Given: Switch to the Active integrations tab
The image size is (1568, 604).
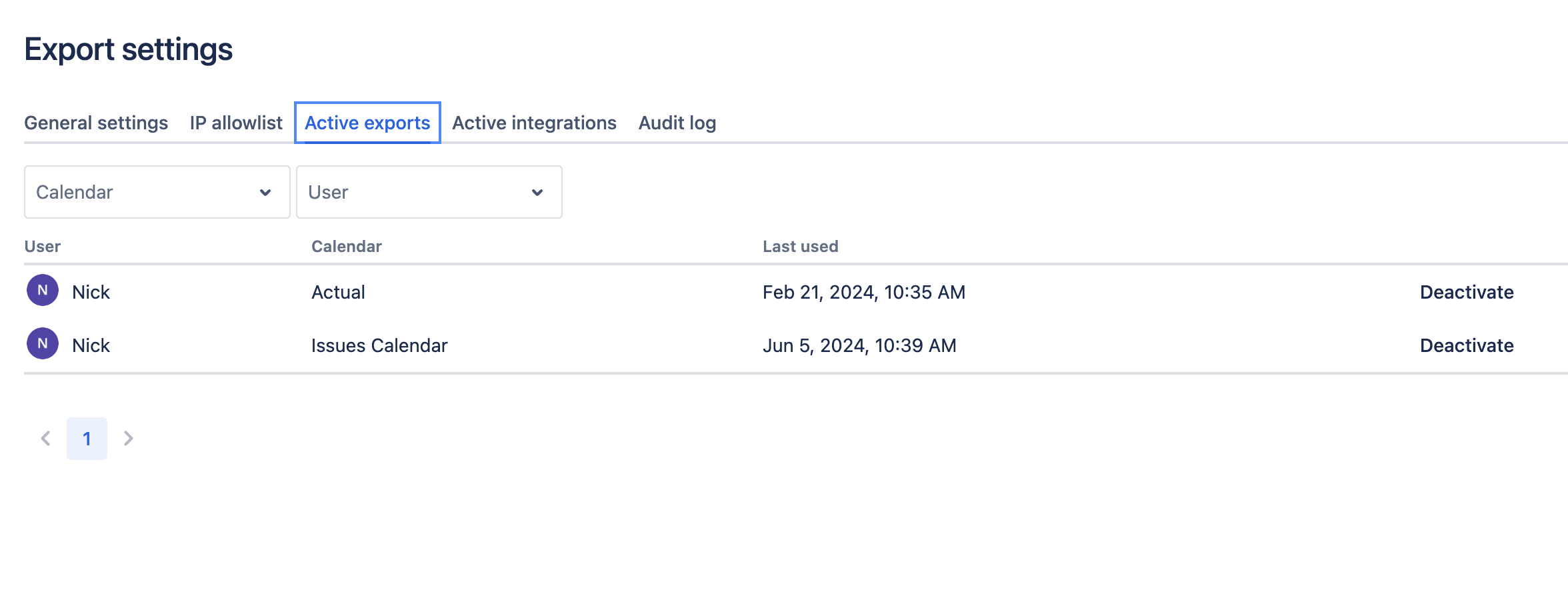Looking at the screenshot, I should (534, 123).
